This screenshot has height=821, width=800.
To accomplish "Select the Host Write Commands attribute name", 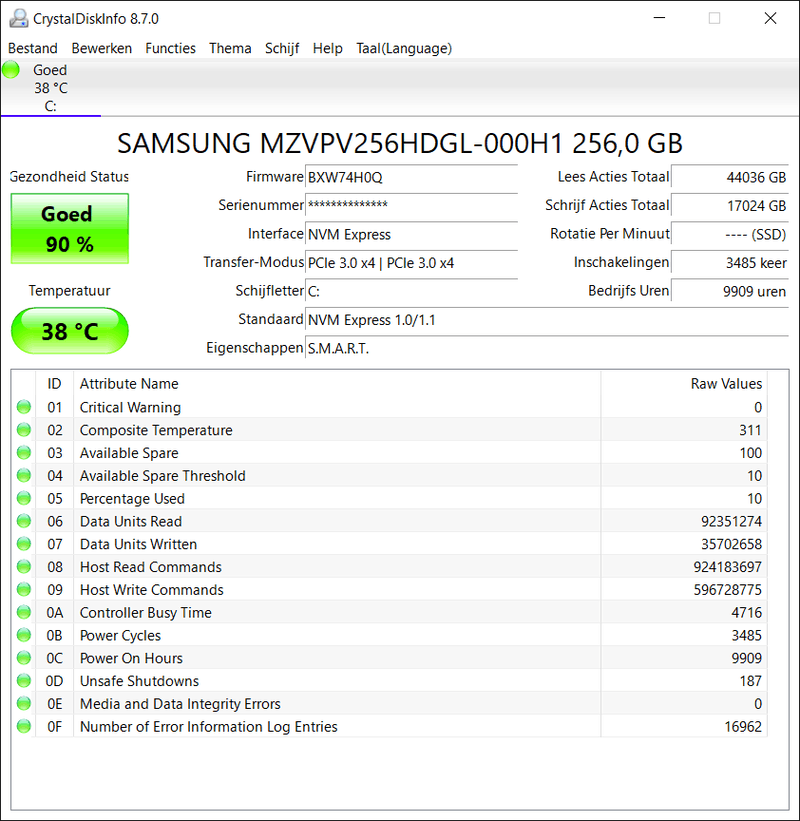I will [151, 590].
